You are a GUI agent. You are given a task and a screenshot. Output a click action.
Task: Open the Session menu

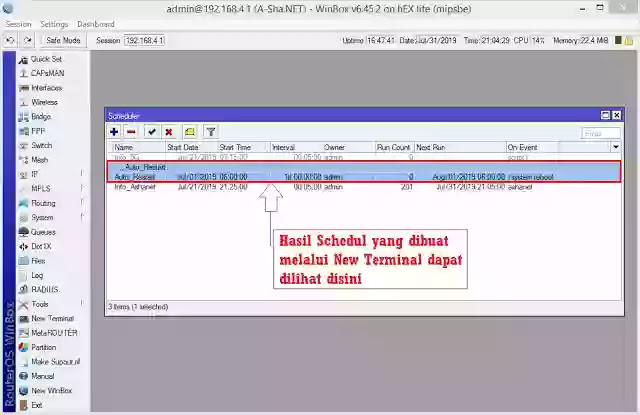[x=18, y=24]
